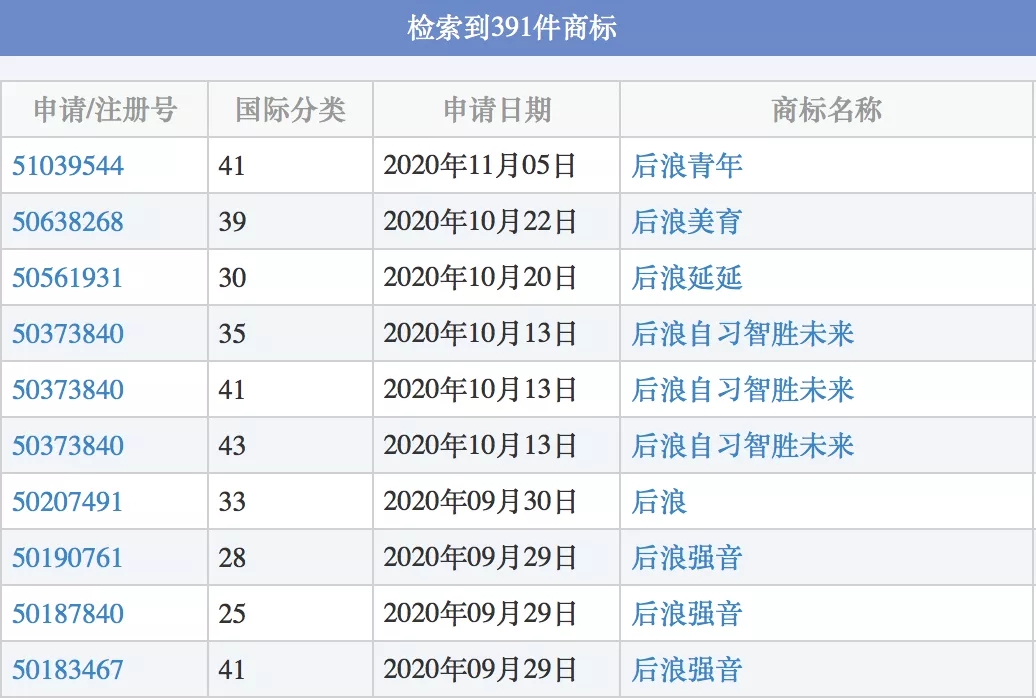This screenshot has width=1036, height=698.
Task: Open number 50373840 in class 35 row
Action: pyautogui.click(x=67, y=334)
